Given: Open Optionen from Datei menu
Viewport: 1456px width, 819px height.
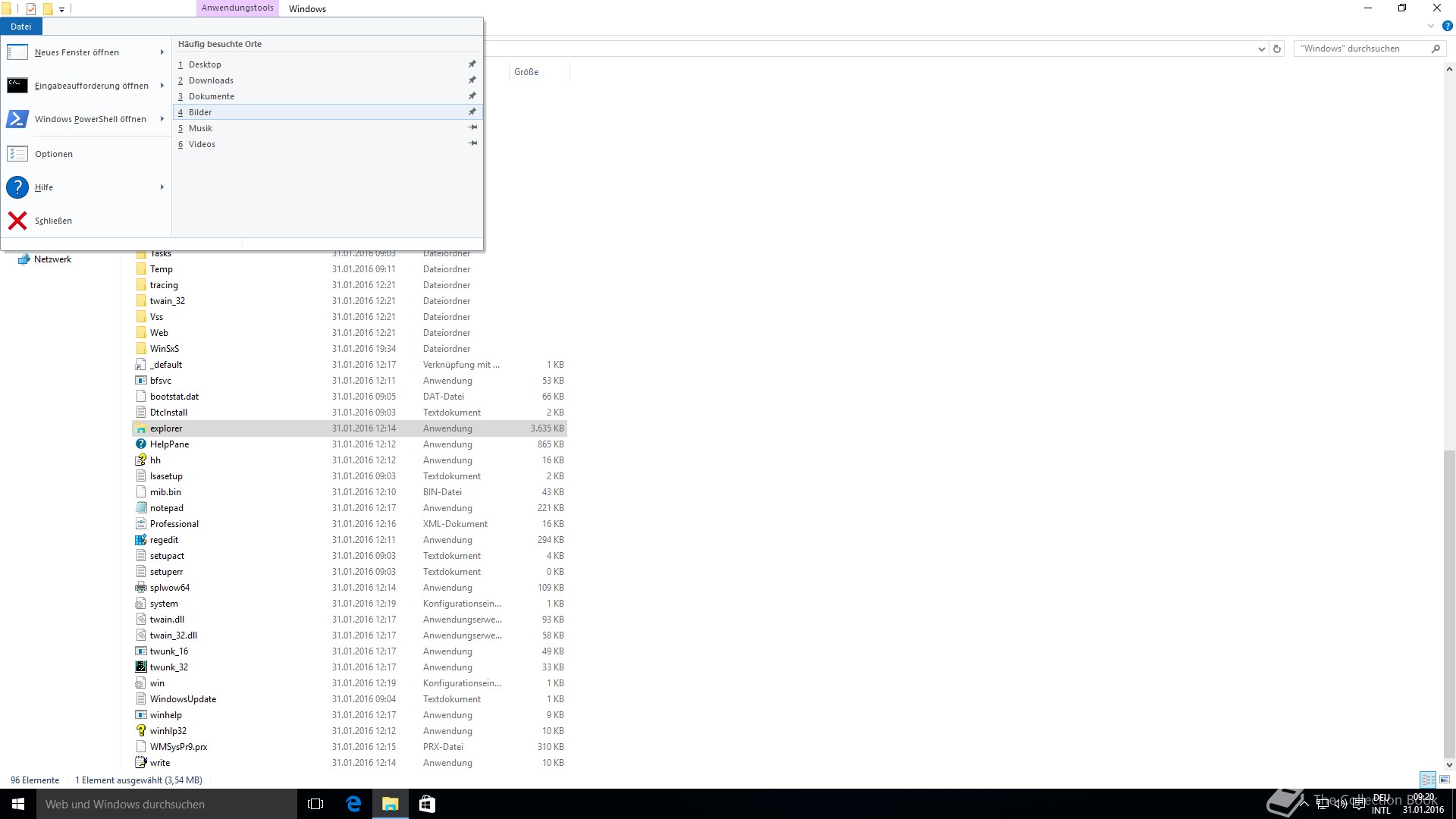Looking at the screenshot, I should [86, 154].
